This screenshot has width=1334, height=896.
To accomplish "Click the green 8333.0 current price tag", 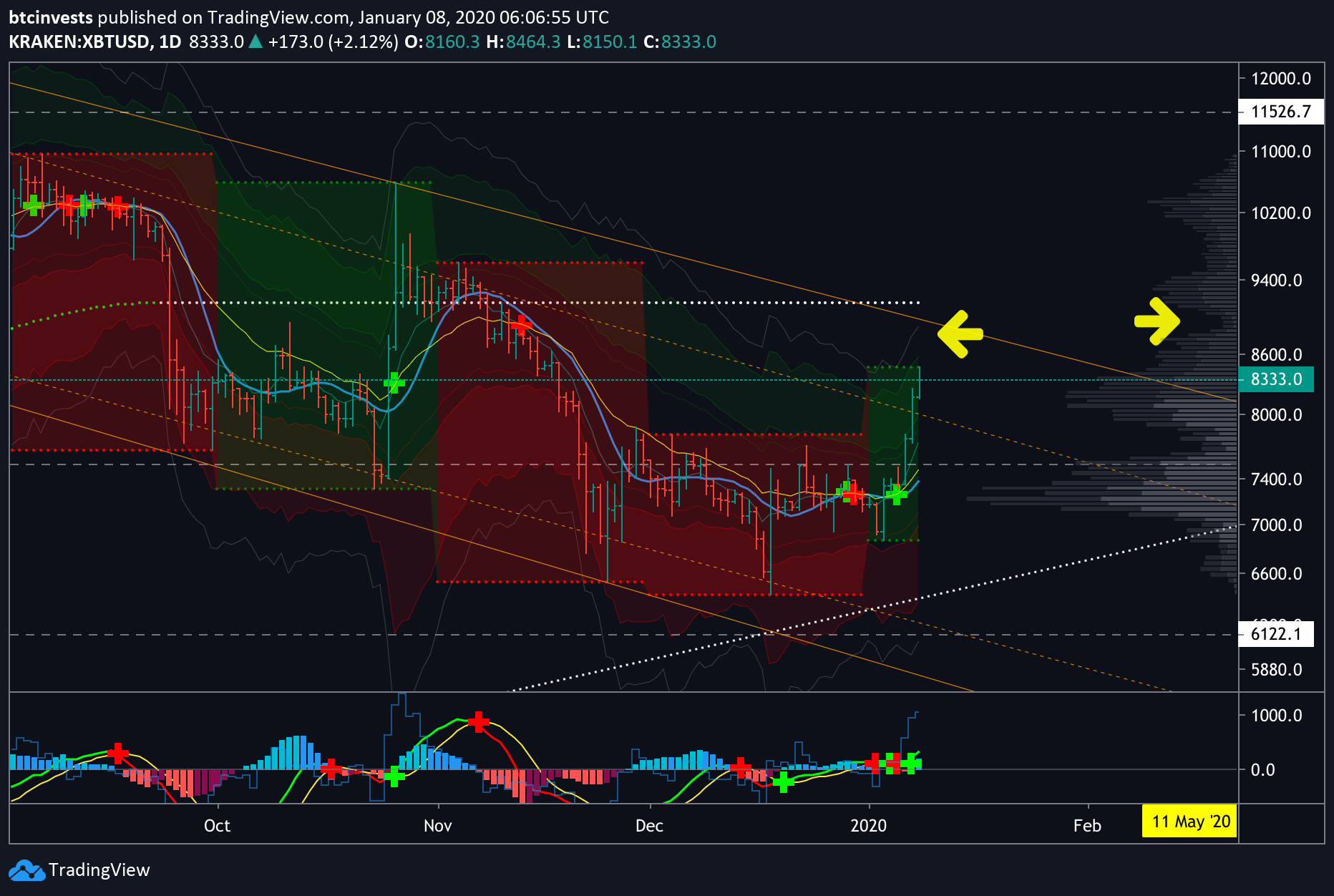I will [x=1276, y=379].
